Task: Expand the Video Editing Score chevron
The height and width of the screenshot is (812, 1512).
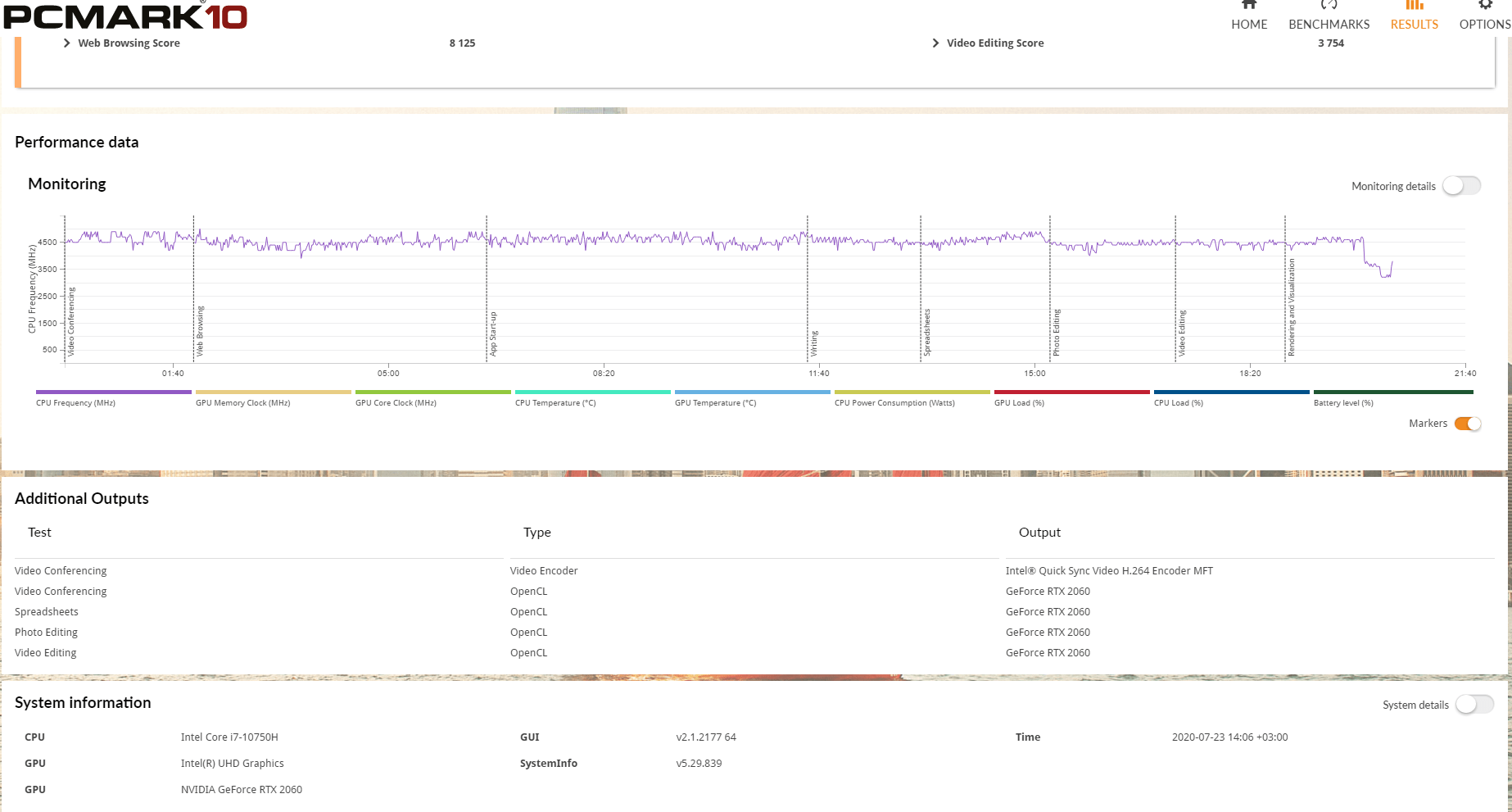Action: coord(935,43)
